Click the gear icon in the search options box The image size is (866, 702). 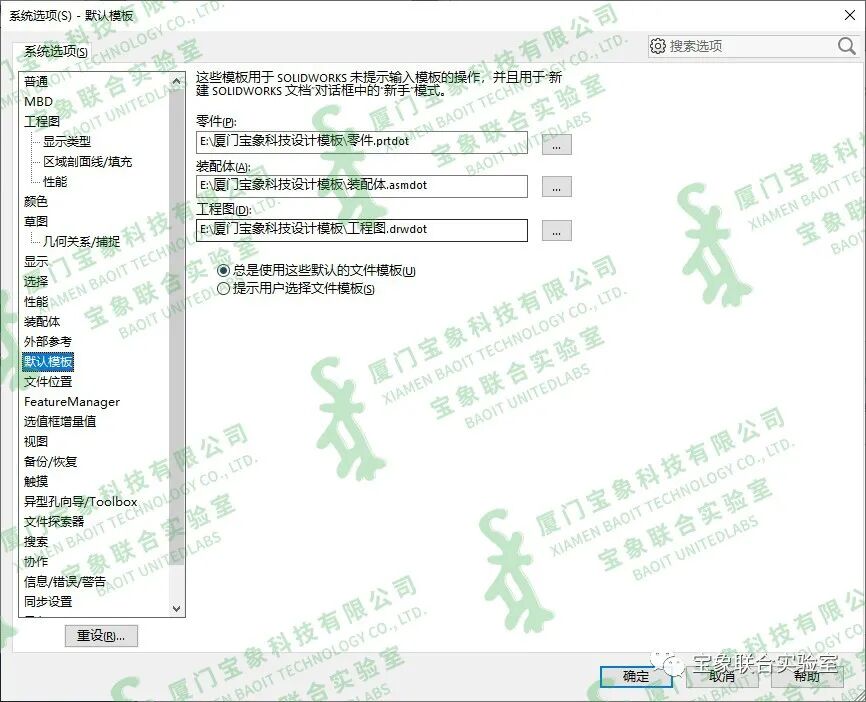pyautogui.click(x=658, y=46)
